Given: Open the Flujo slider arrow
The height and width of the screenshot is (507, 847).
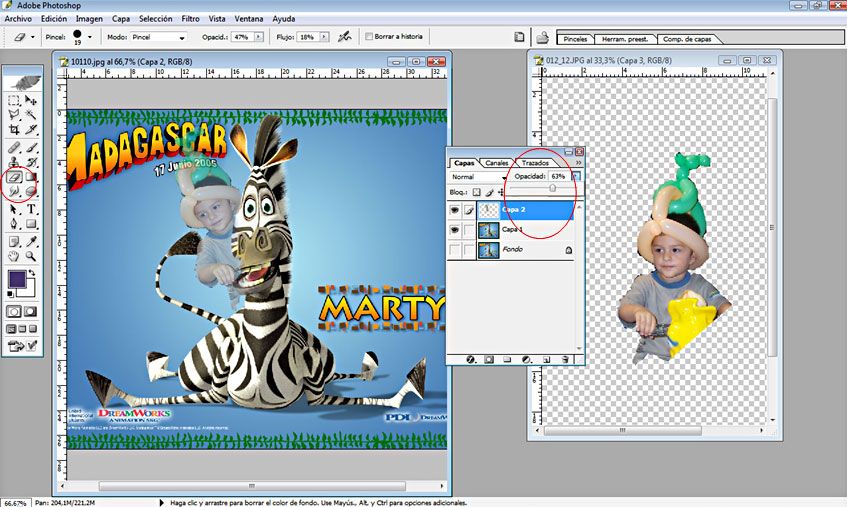Looking at the screenshot, I should [x=324, y=37].
